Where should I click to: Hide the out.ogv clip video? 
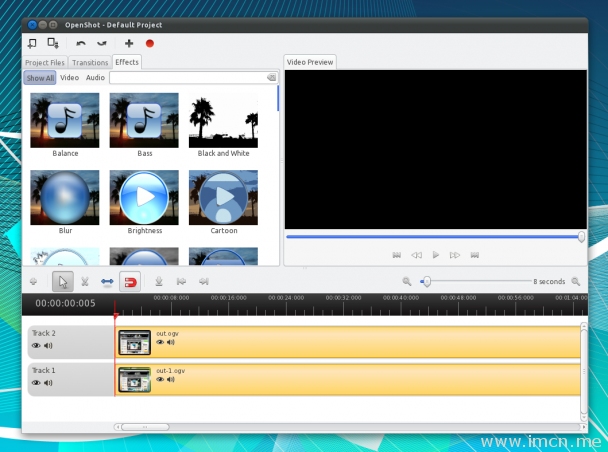[x=160, y=342]
